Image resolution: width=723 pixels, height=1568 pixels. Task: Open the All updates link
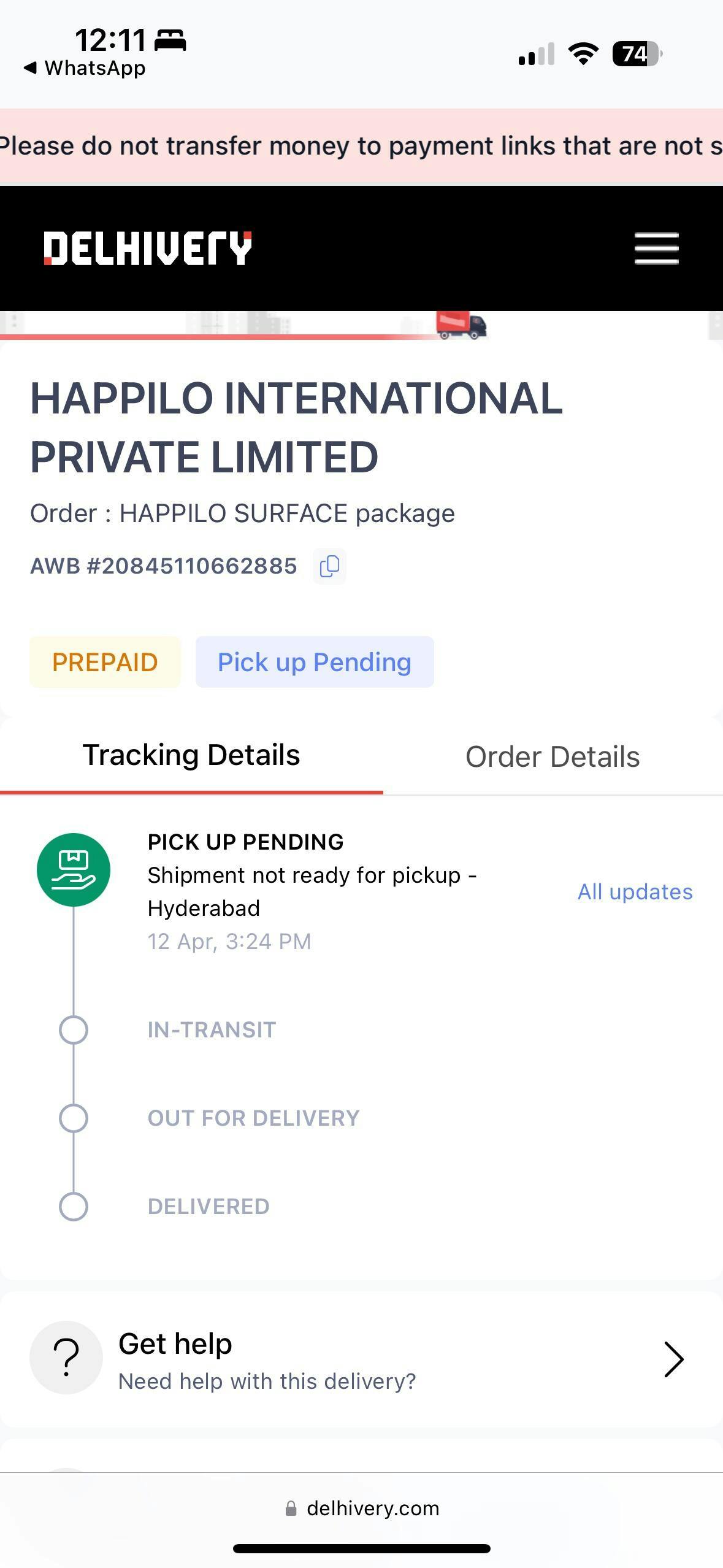pyautogui.click(x=635, y=891)
